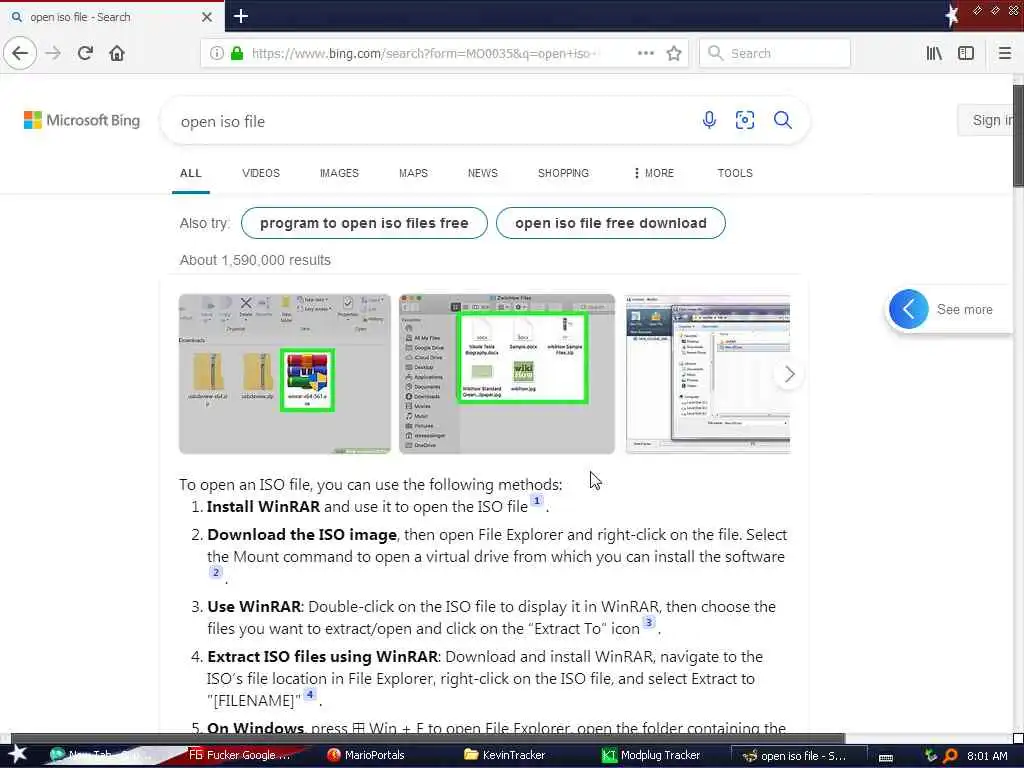Click the 8:01 AM clock
The image size is (1024, 768).
click(987, 756)
